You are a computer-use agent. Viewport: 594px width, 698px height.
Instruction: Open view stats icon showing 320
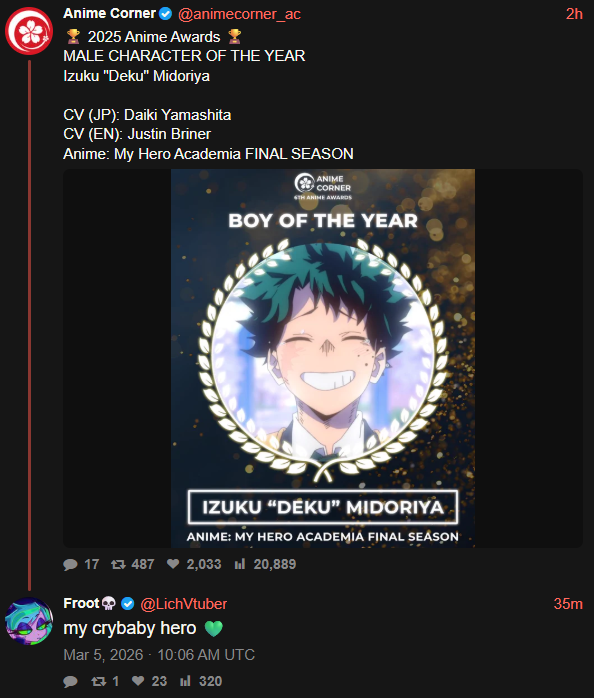pos(185,681)
